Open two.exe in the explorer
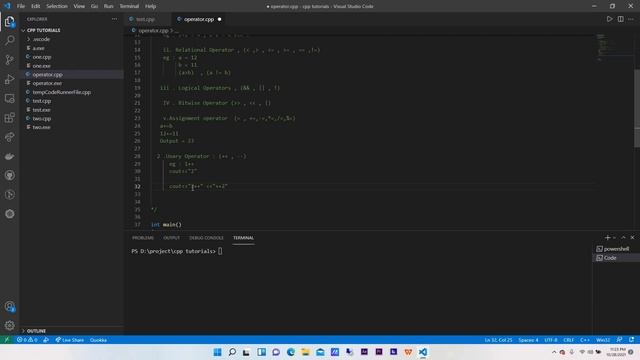 click(72, 127)
